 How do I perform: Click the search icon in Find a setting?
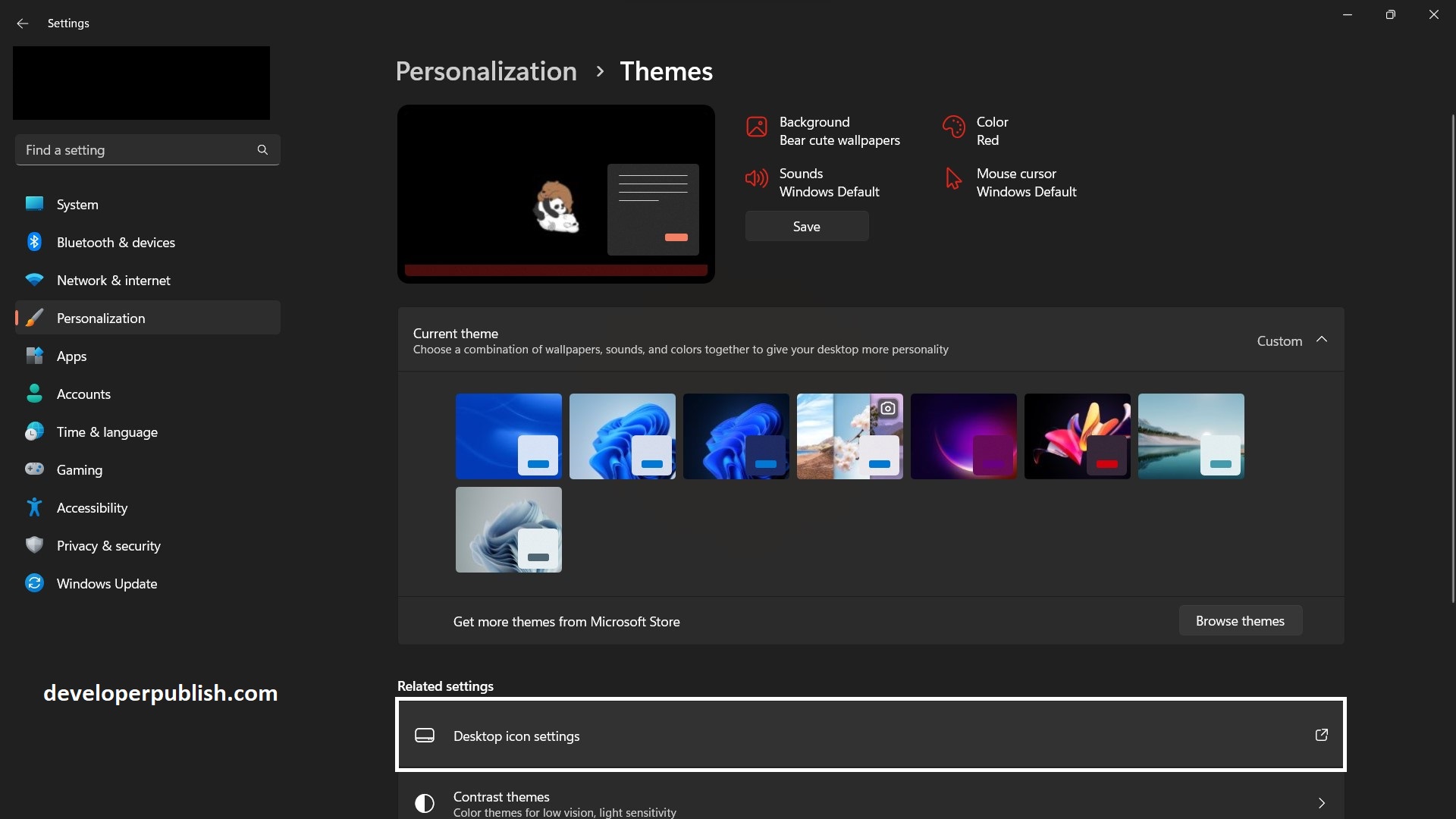coord(262,149)
